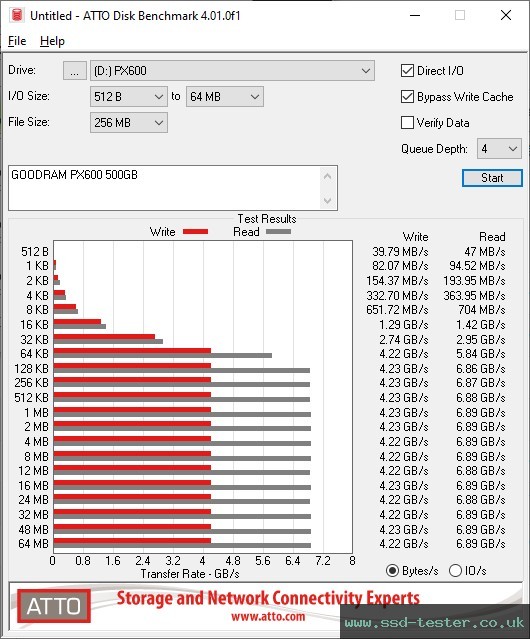Click the 2.74 GB/s write value

pyautogui.click(x=404, y=339)
